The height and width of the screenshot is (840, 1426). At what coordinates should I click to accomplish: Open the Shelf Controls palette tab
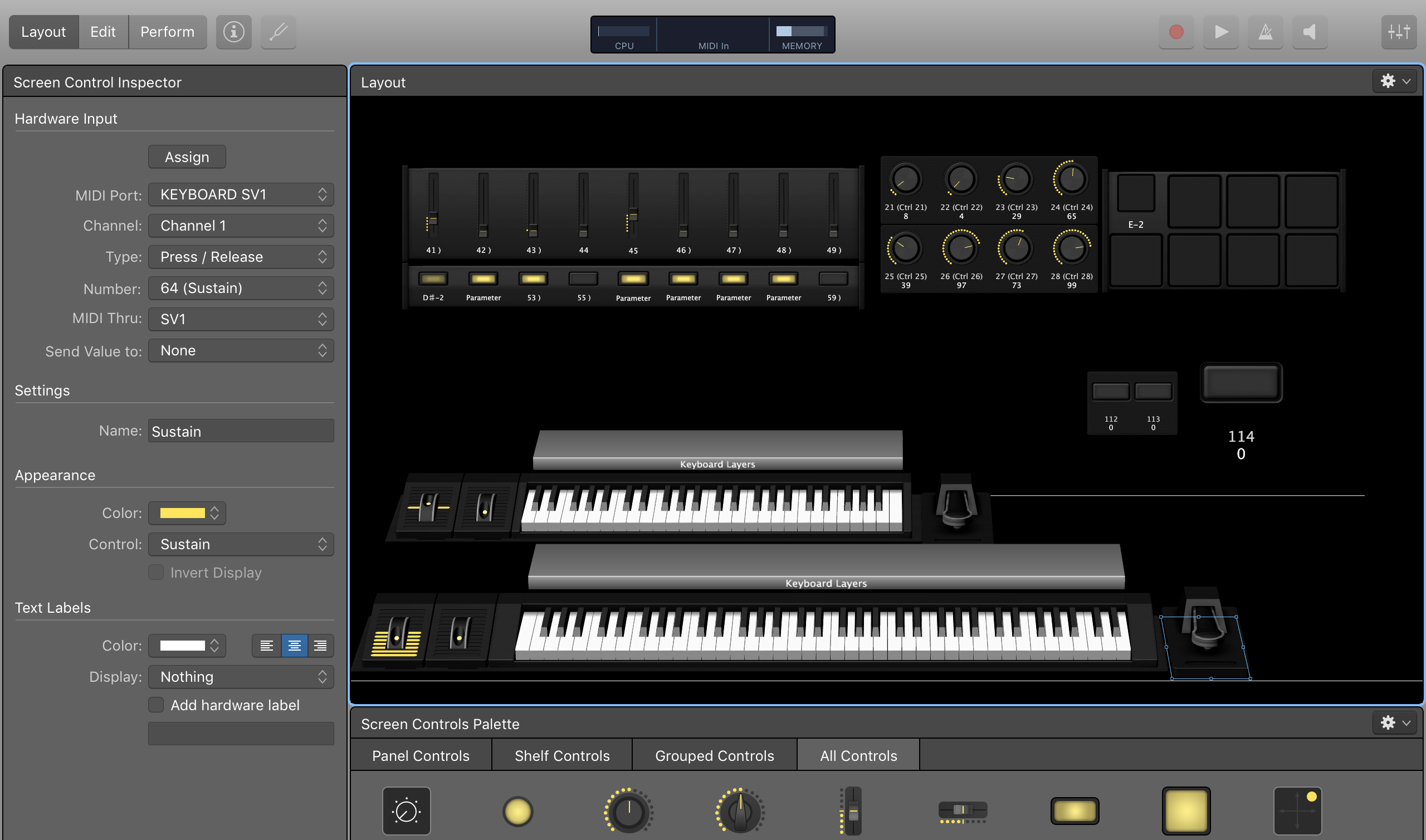(x=561, y=756)
